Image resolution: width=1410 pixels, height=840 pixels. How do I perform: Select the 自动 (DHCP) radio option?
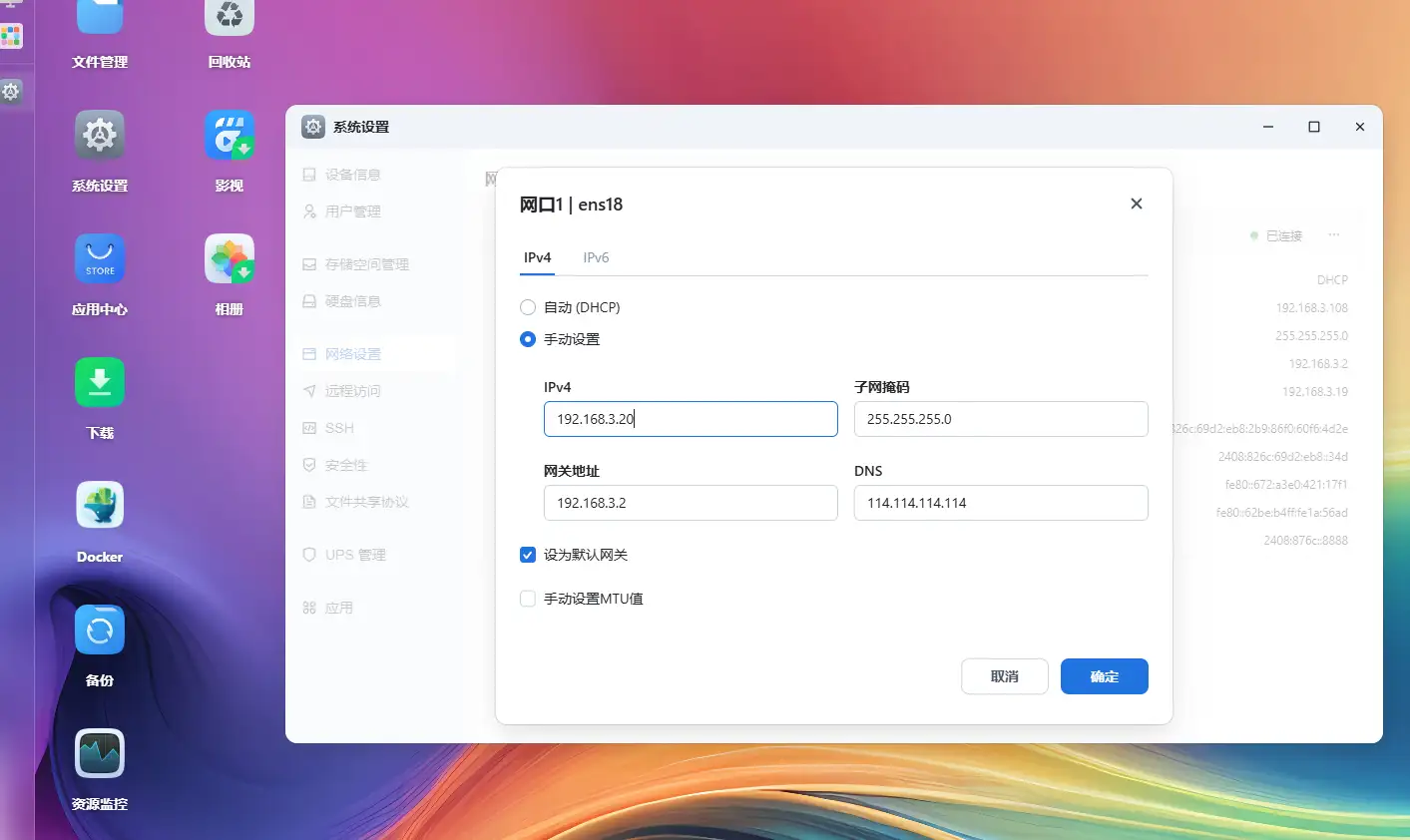click(528, 307)
